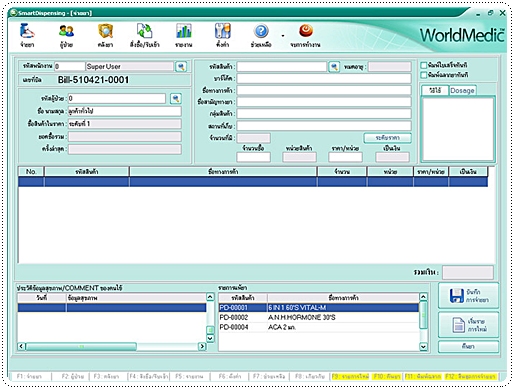Click the F2 ผู้ป่วย status bar shortcut
The width and height of the screenshot is (514, 389).
pyautogui.click(x=73, y=377)
